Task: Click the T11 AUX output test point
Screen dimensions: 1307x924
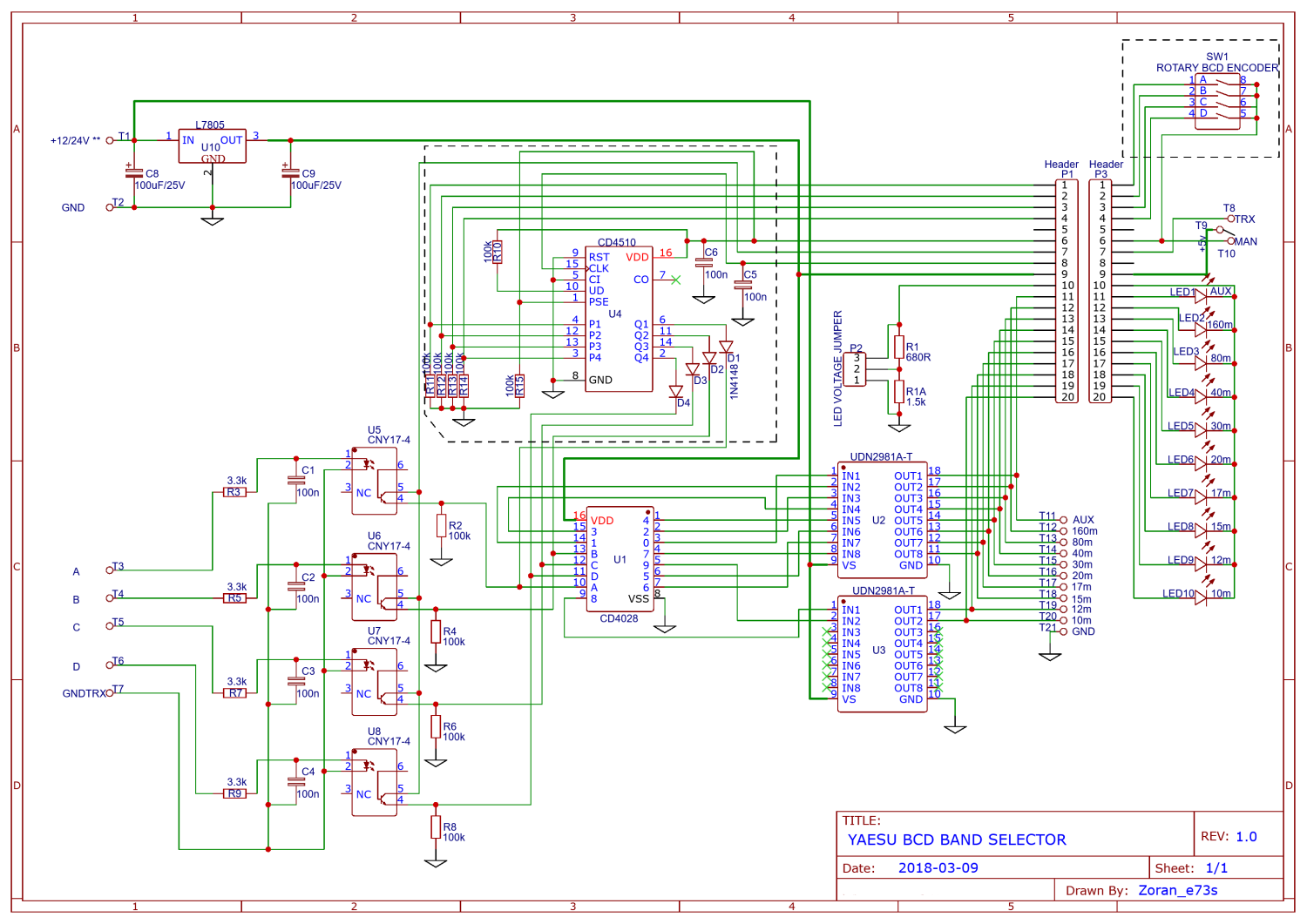Action: (x=1063, y=520)
